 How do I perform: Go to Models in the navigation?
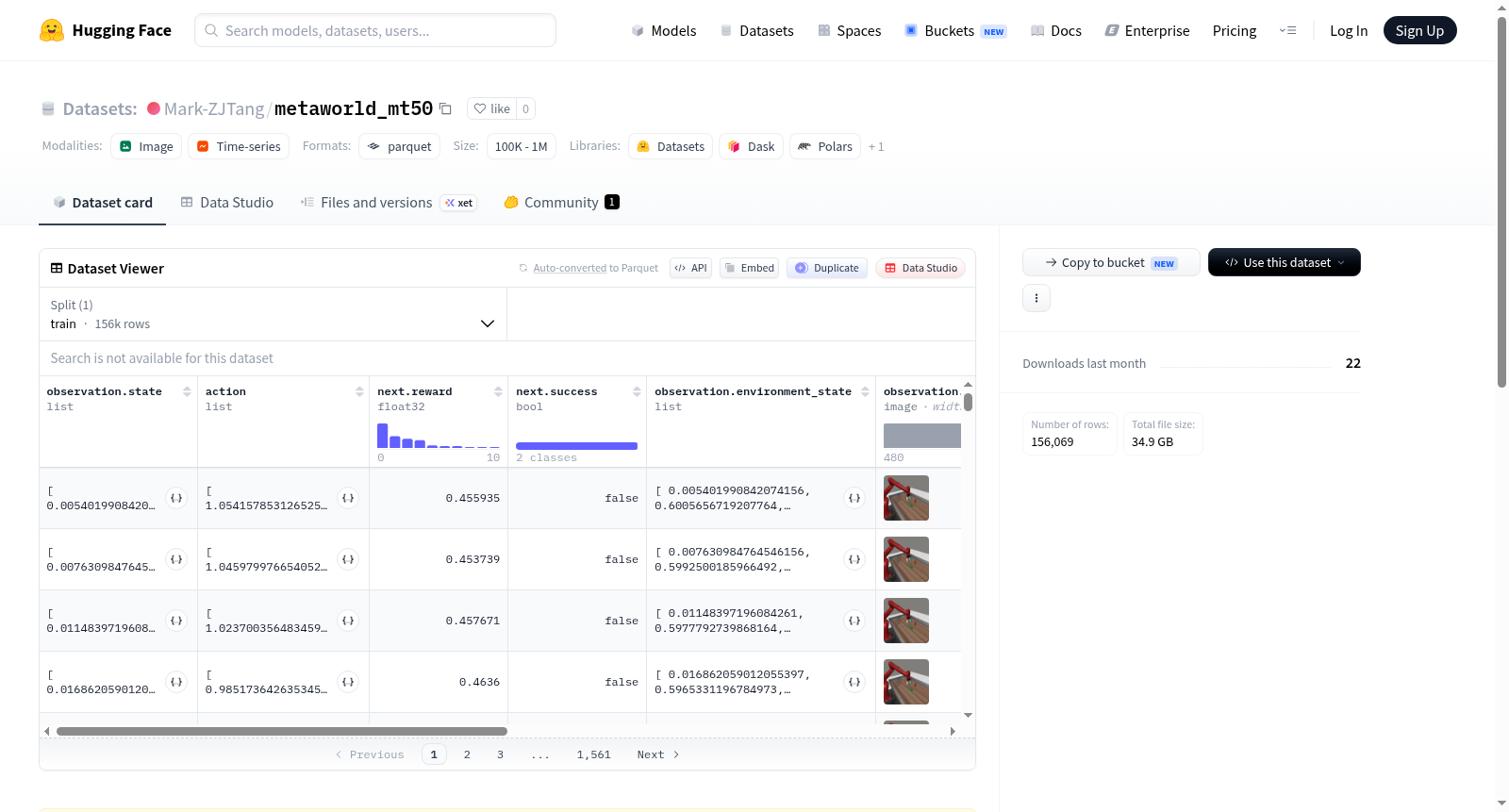[x=664, y=30]
